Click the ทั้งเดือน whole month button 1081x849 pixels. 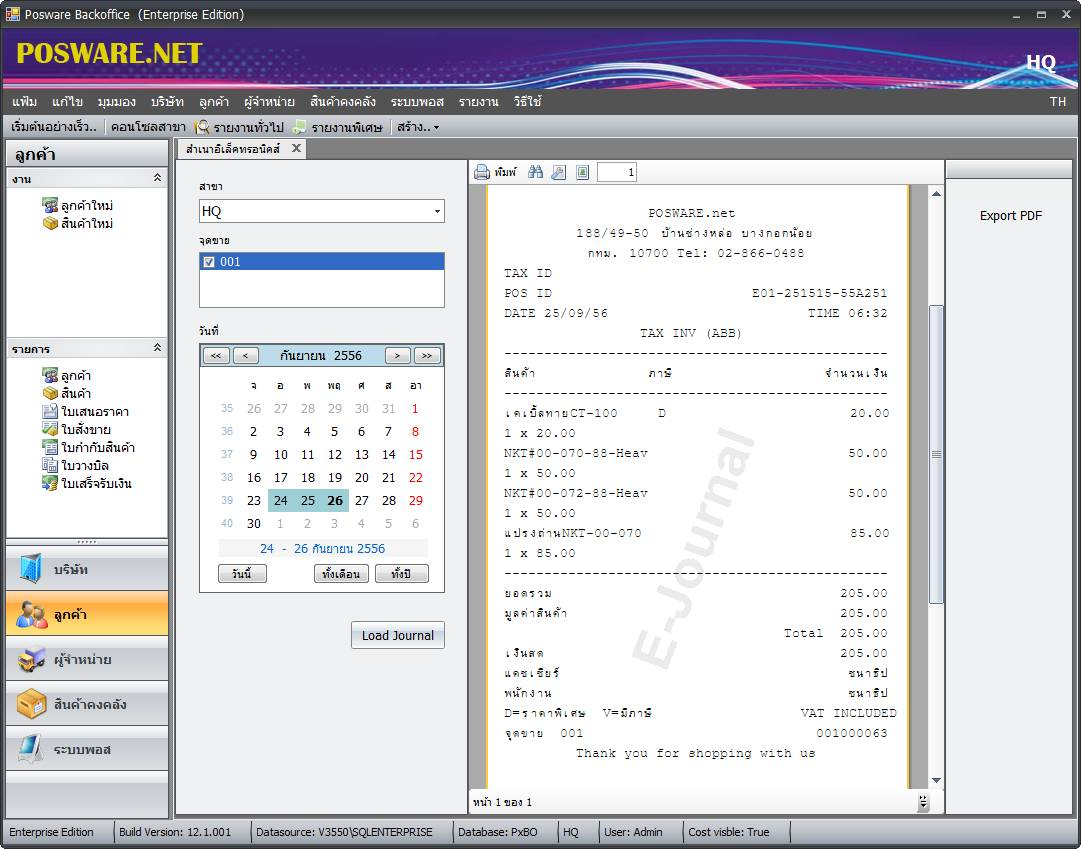(341, 573)
